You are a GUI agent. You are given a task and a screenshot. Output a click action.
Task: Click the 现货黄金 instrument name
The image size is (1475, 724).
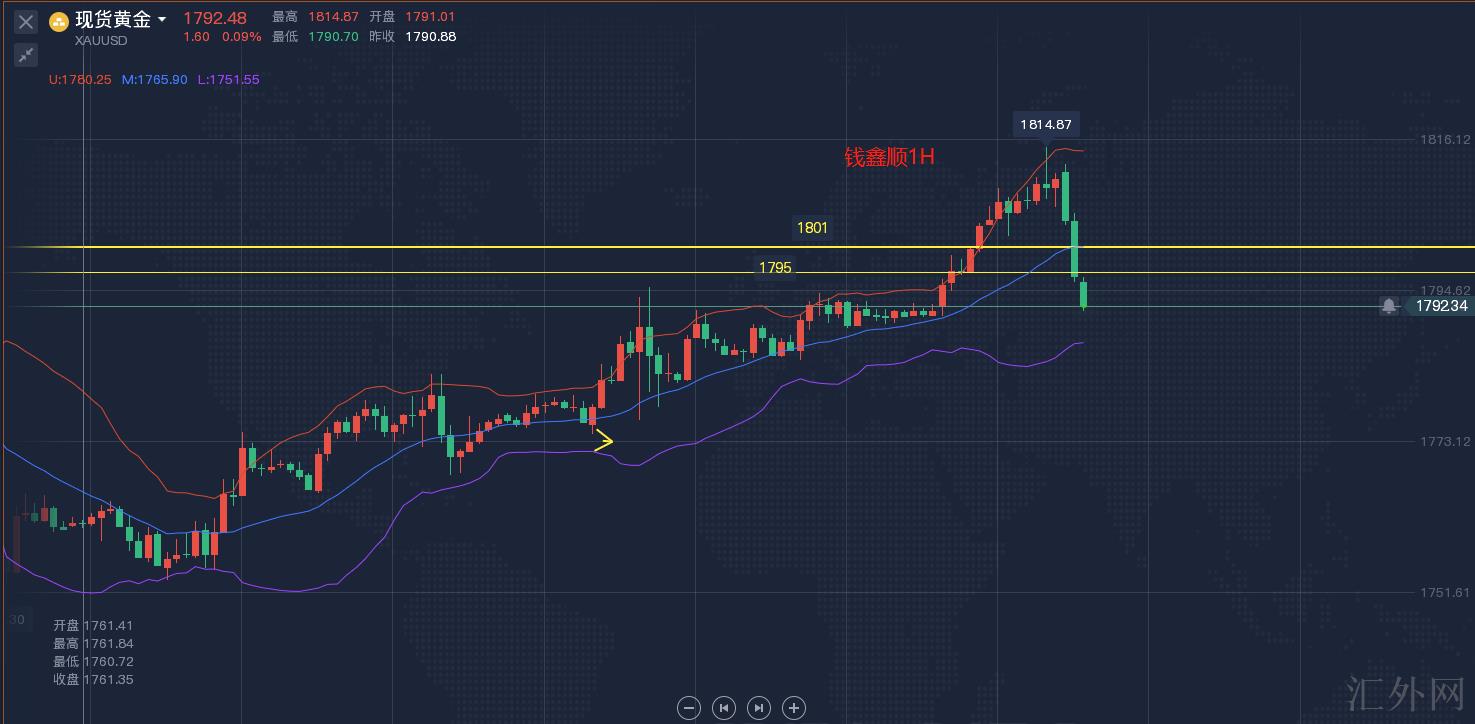point(113,20)
